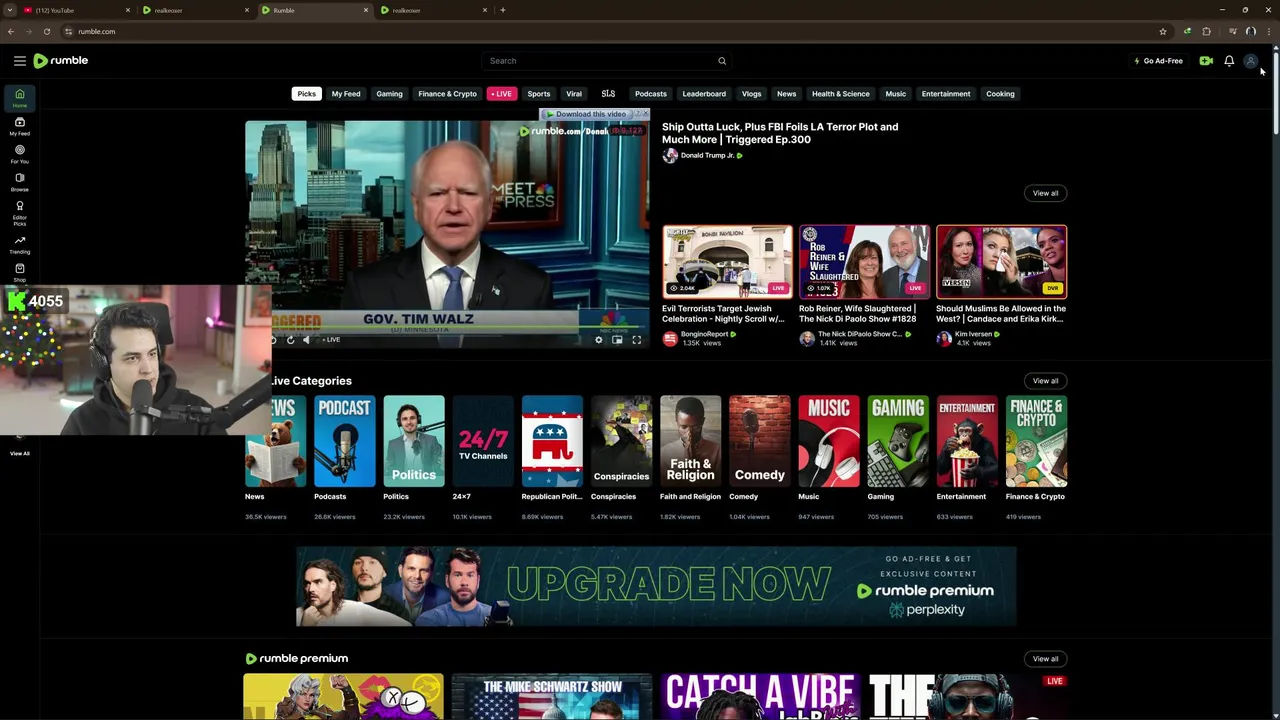Open the hamburger menu beside Rumble logo
1280x720 pixels.
pyautogui.click(x=19, y=61)
